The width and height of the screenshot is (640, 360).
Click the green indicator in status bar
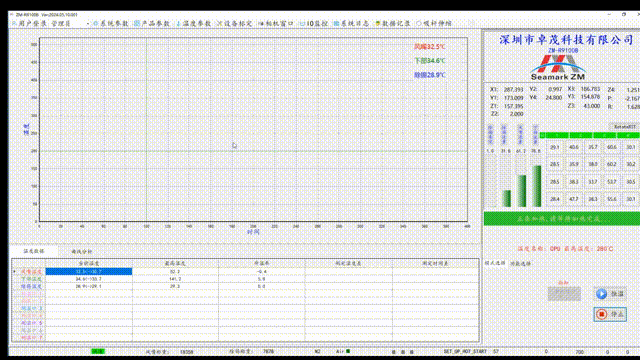(x=98, y=351)
